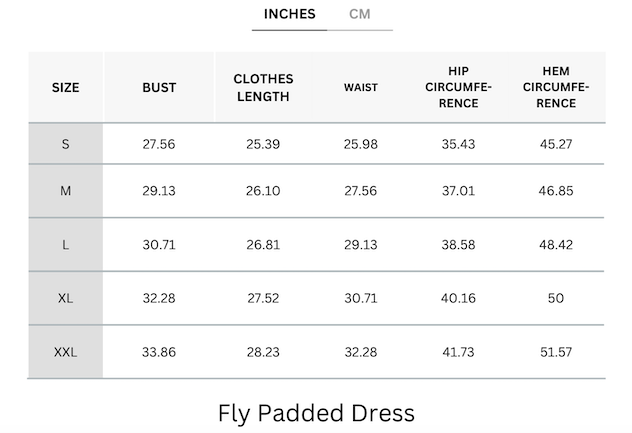This screenshot has width=632, height=433.
Task: Select the L size row label
Action: coord(66,245)
